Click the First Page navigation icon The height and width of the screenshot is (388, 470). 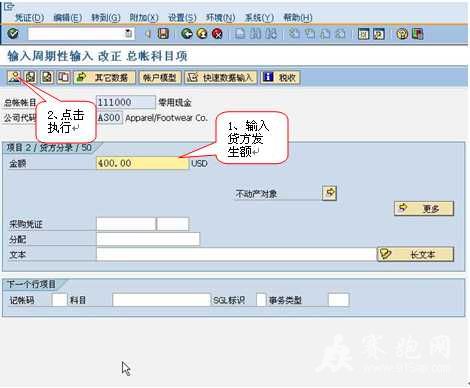[294, 34]
